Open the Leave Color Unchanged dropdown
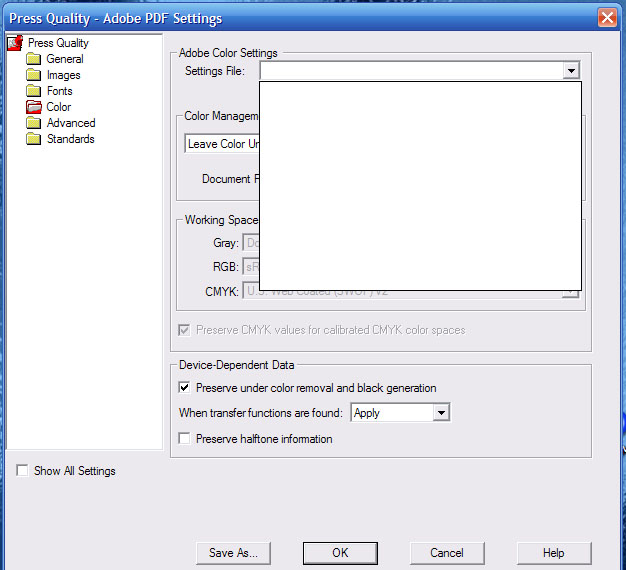The height and width of the screenshot is (570, 626). tap(222, 143)
